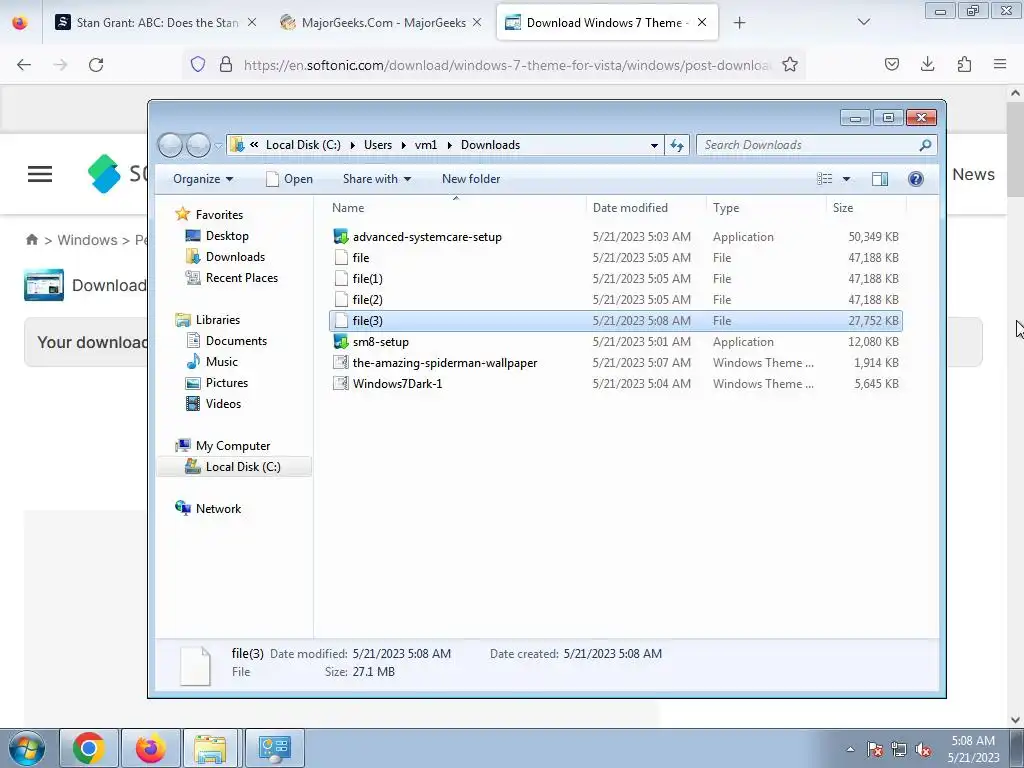Open list all tabs chevron

point(863,22)
